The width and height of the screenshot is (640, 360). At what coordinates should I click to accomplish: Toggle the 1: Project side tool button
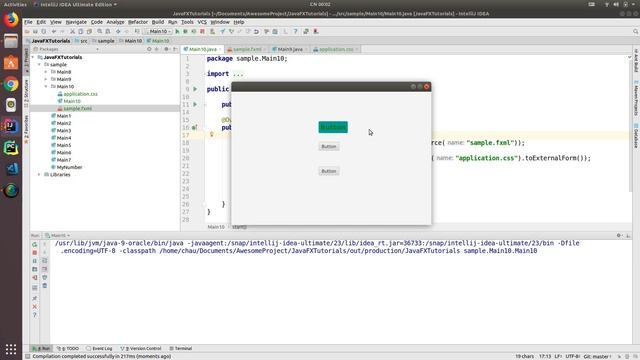pyautogui.click(x=27, y=60)
